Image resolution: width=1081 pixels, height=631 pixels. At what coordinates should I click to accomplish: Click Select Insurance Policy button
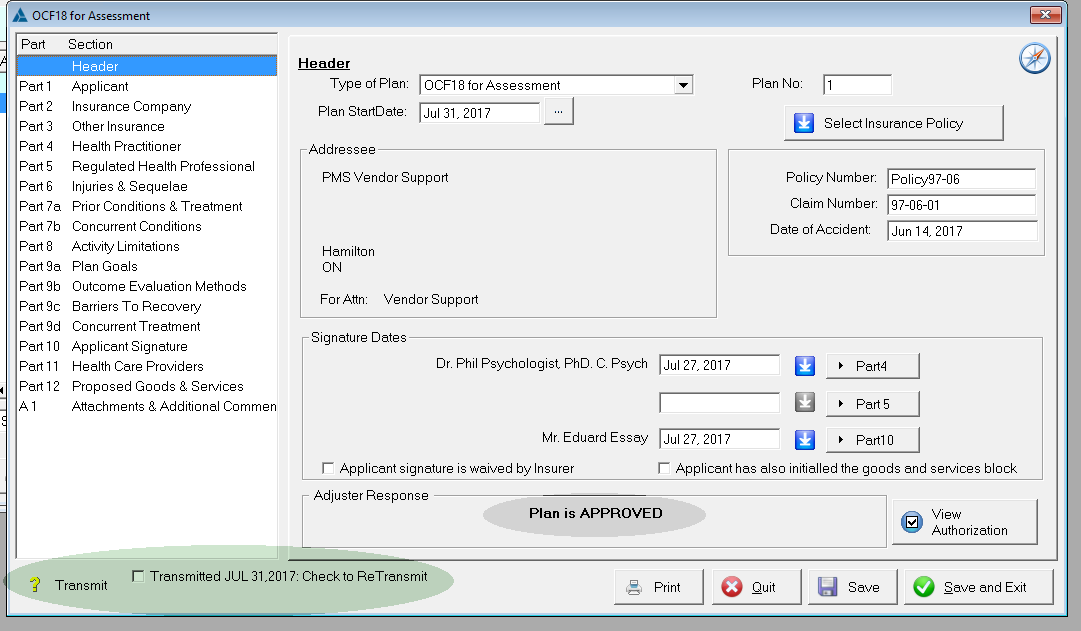coord(893,123)
